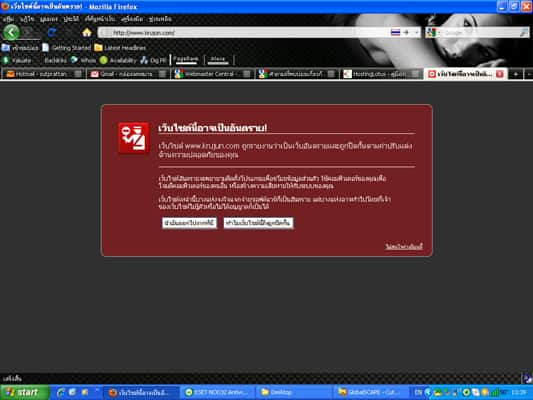The image size is (533, 400).
Task: Click the red warning badge icon
Action: pyautogui.click(x=134, y=138)
